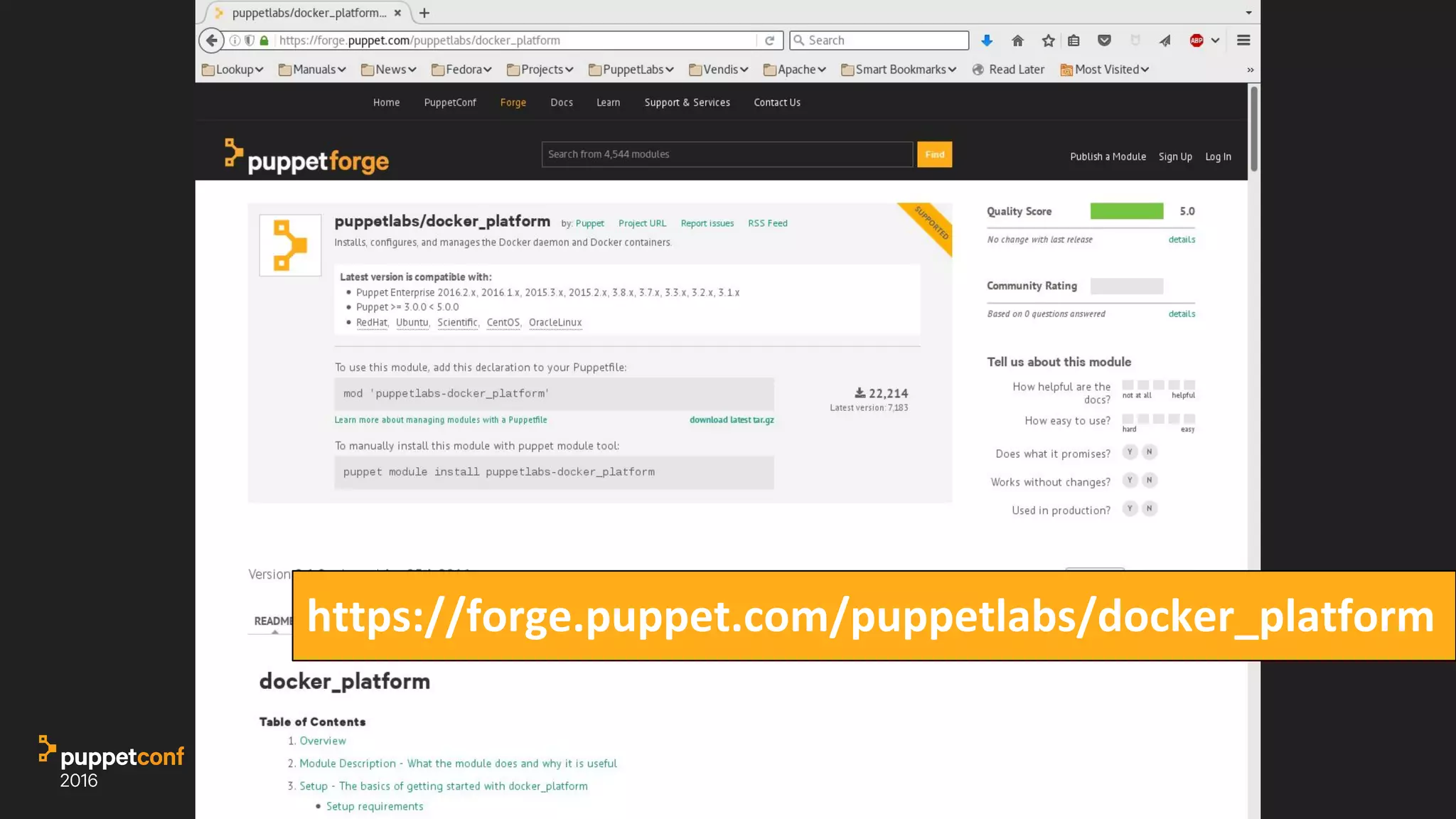Image resolution: width=1456 pixels, height=819 pixels.
Task: Open the site information (i) icon
Action: point(235,41)
